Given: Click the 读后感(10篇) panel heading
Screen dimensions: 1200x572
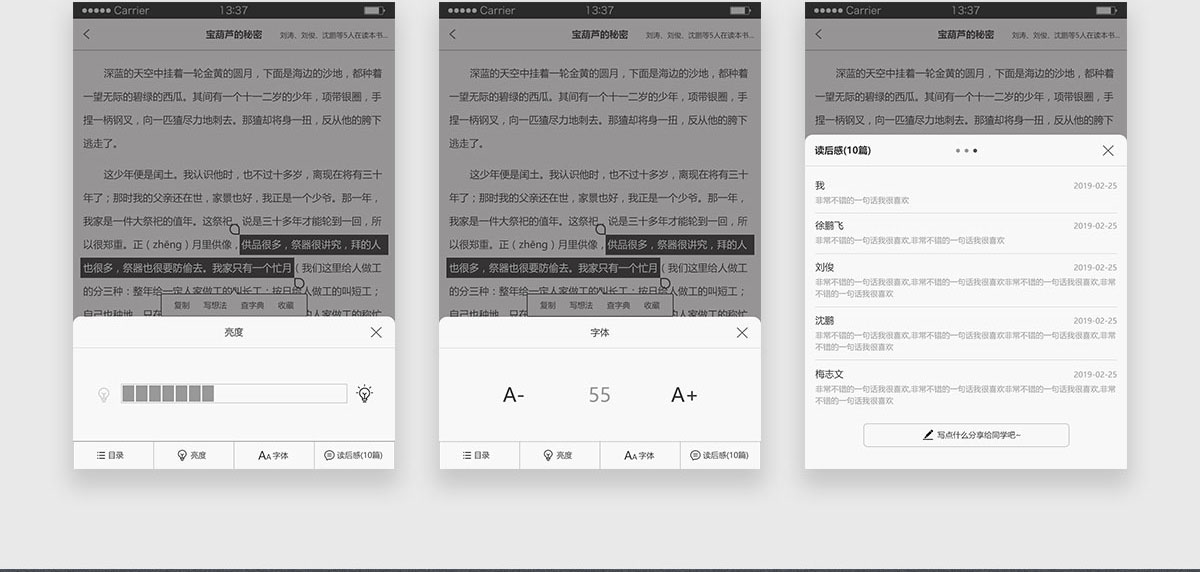Looking at the screenshot, I should pos(843,151).
